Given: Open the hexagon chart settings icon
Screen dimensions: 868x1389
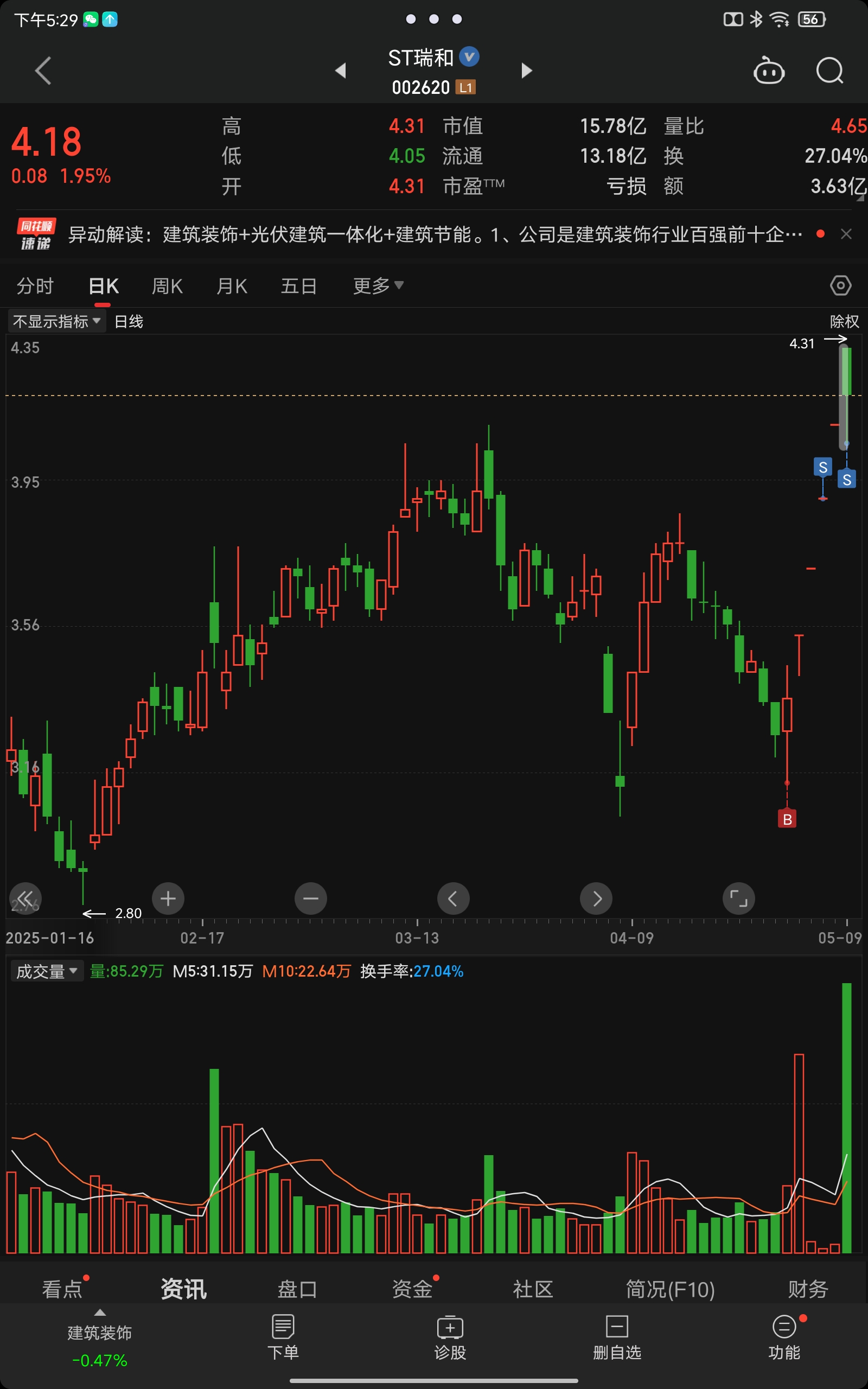Looking at the screenshot, I should [x=840, y=285].
